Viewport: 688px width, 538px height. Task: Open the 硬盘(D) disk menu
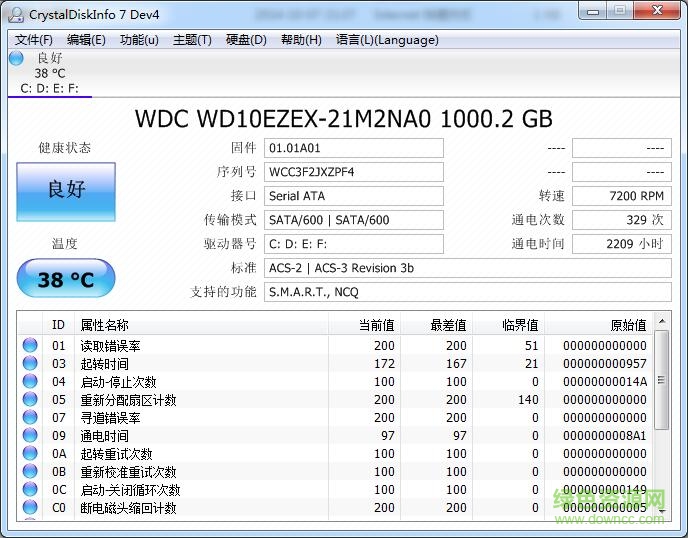[246, 40]
